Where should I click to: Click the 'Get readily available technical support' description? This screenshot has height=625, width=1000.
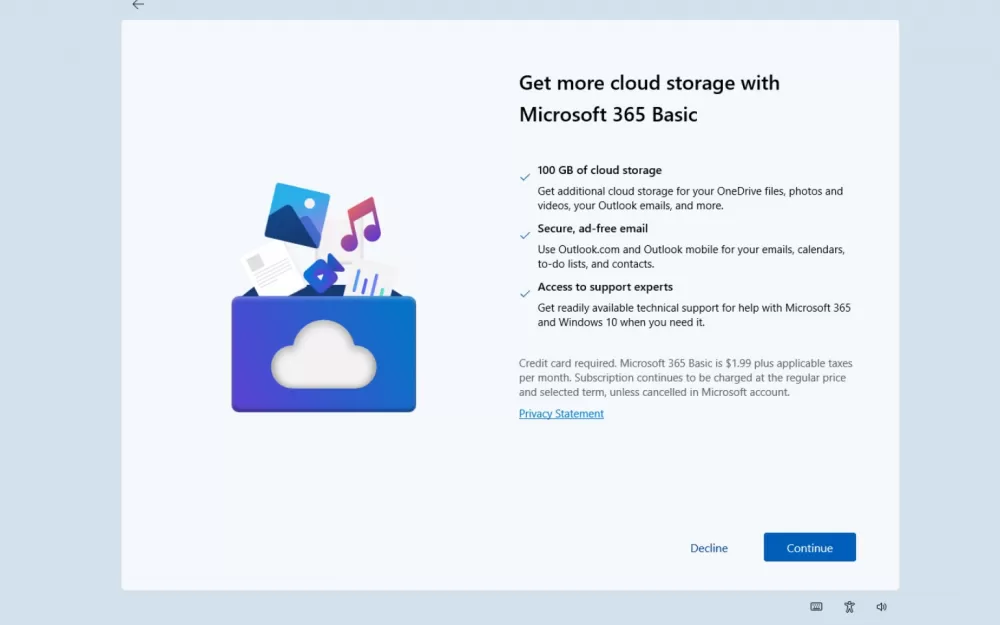pos(694,315)
